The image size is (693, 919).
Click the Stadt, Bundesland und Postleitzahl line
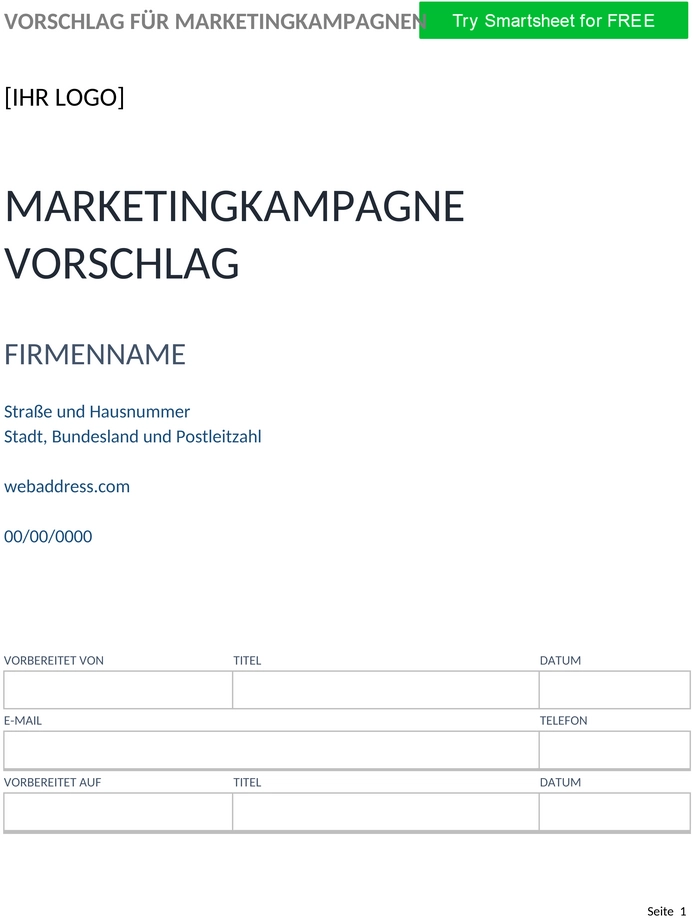[x=133, y=437]
